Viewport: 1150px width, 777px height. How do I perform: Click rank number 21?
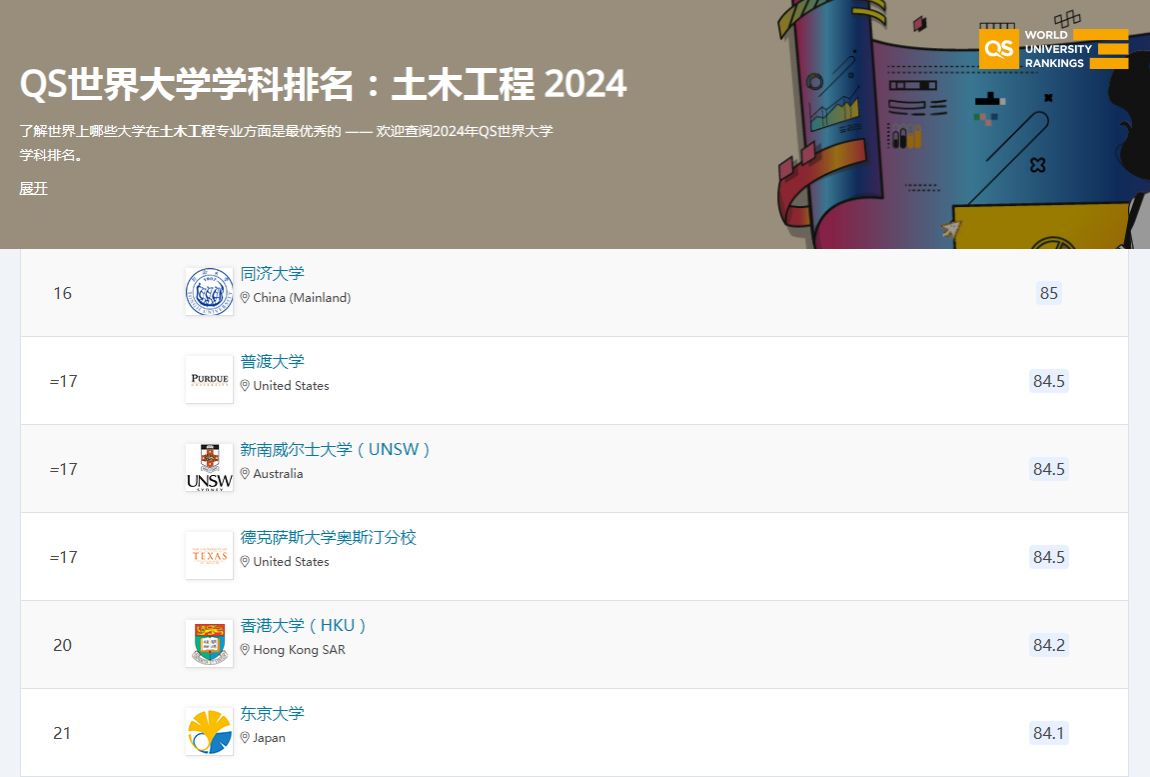click(x=62, y=734)
